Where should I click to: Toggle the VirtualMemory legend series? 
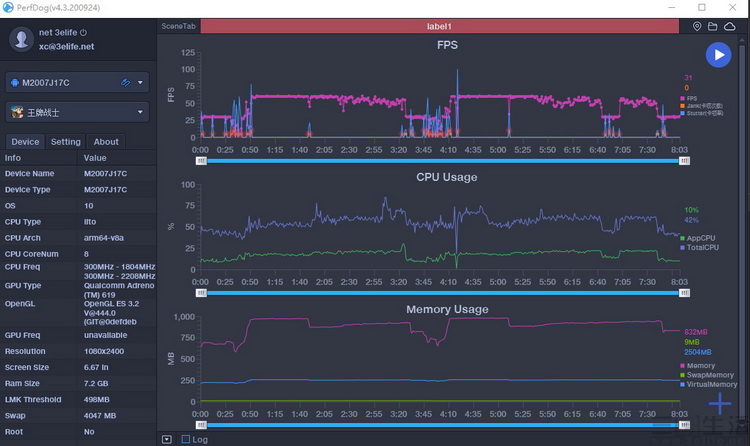coord(709,384)
